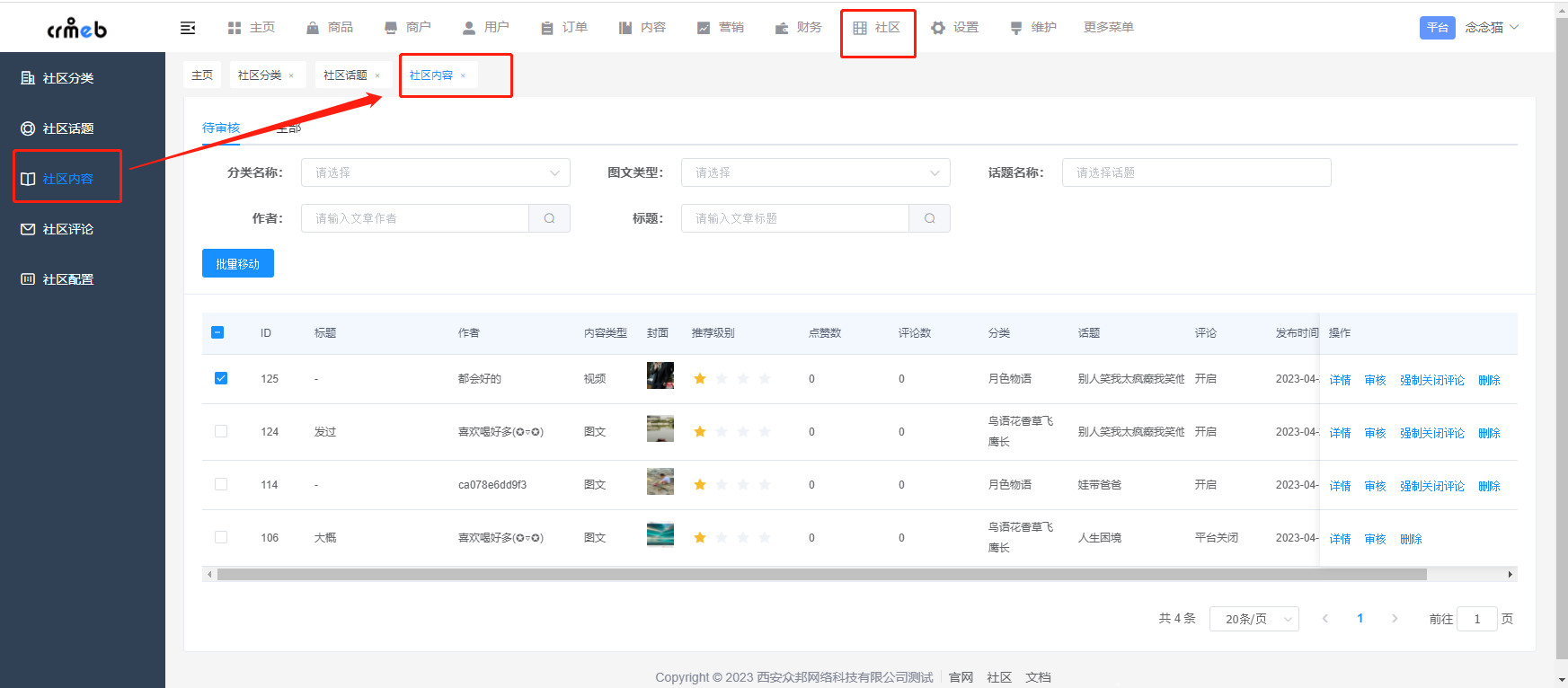
Task: Open the 文档 docs footer link
Action: 1038,677
